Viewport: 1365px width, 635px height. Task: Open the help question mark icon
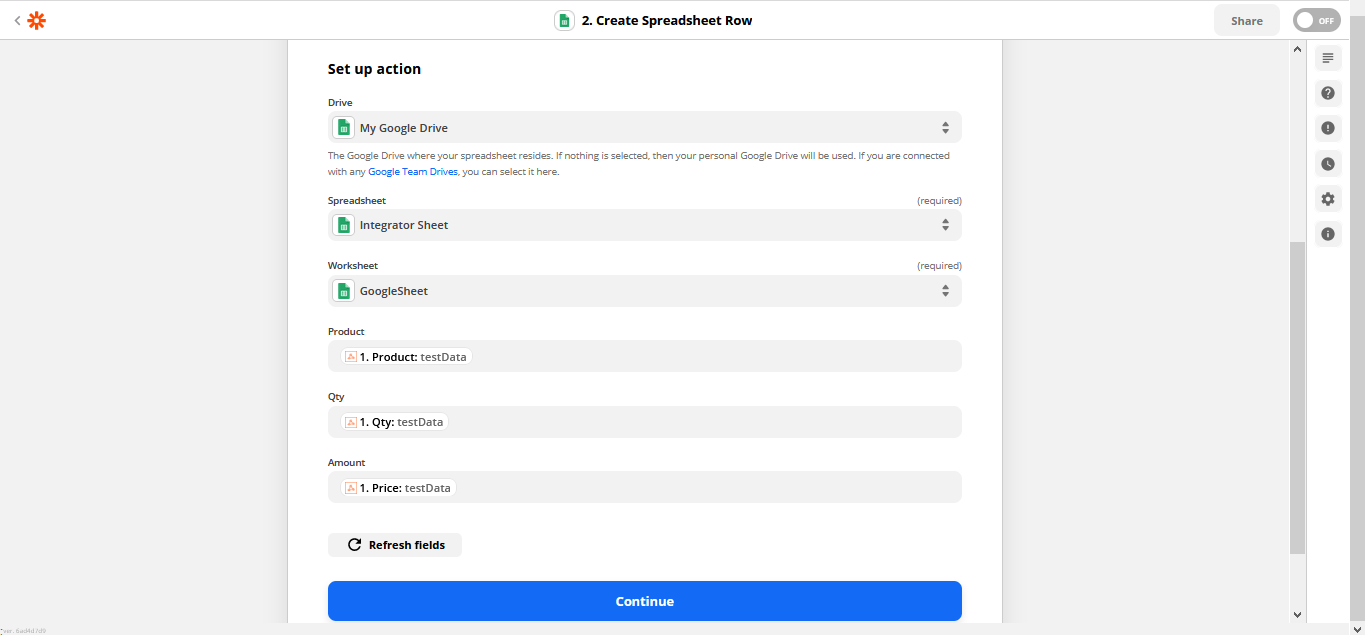click(1327, 93)
